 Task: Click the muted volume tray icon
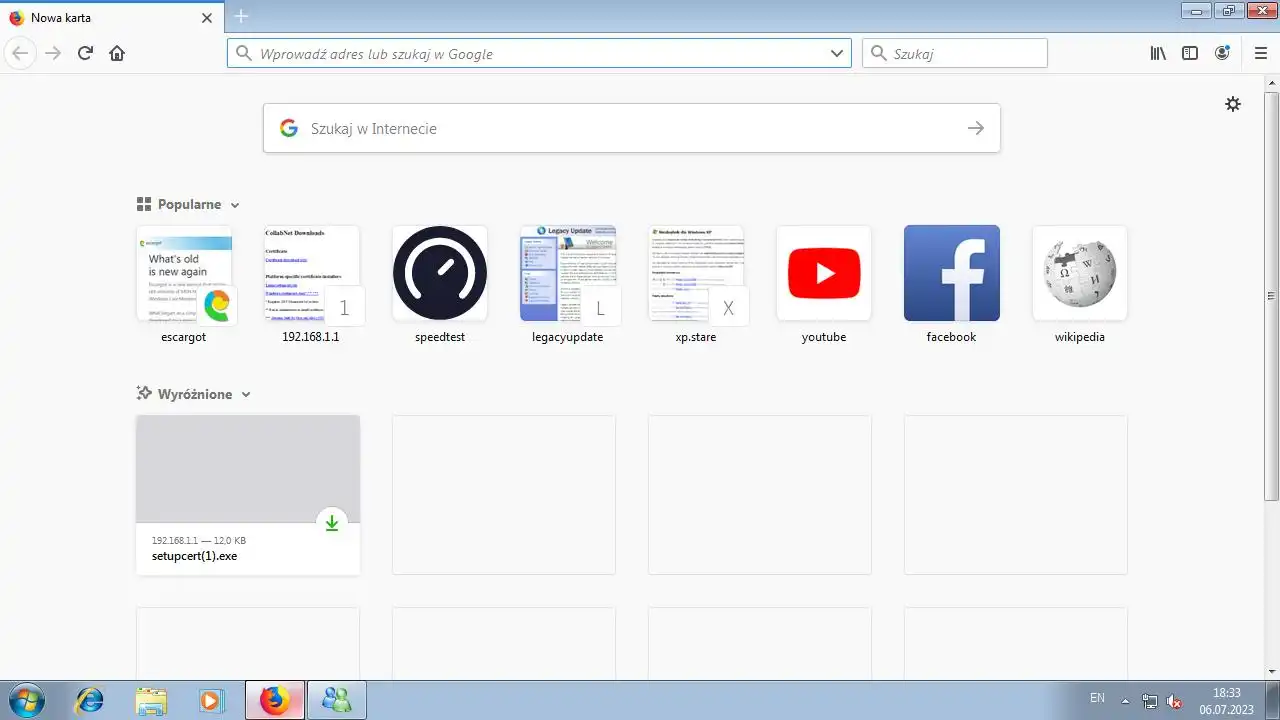(x=1175, y=701)
